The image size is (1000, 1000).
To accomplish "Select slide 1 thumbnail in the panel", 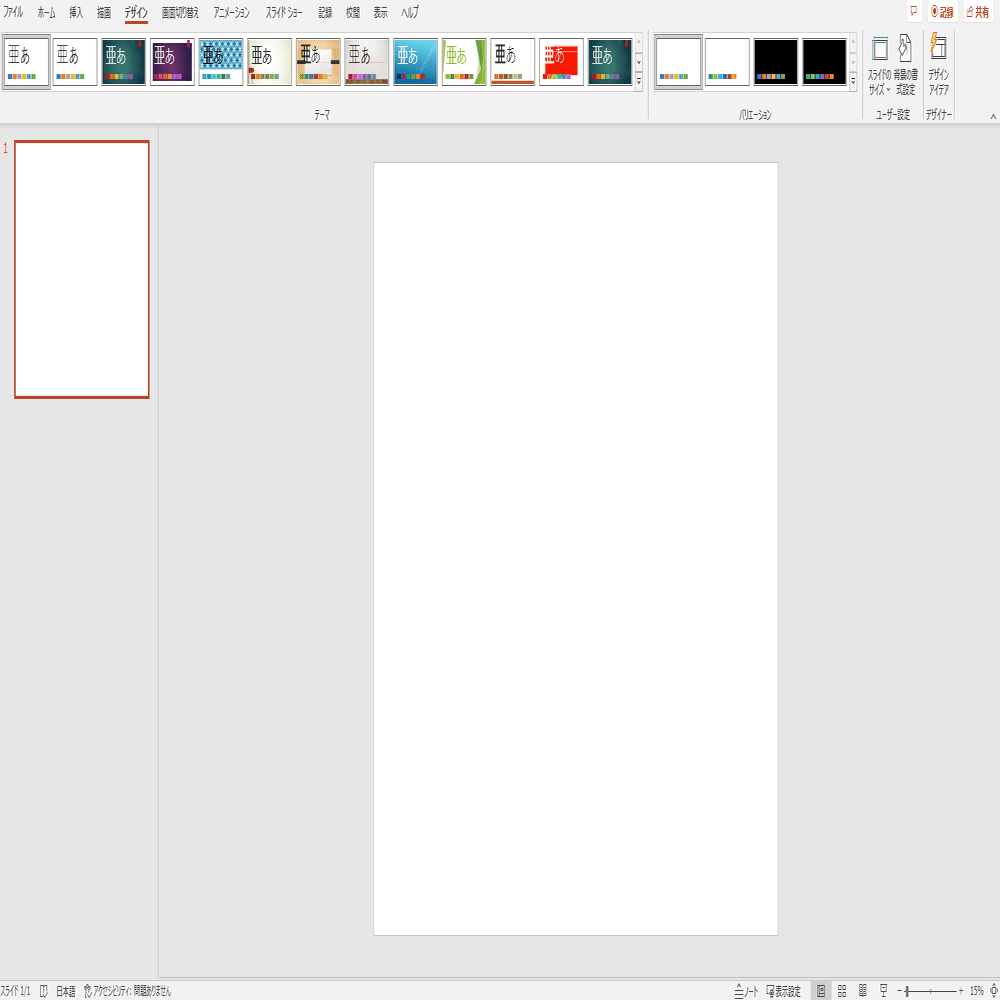I will 82,269.
